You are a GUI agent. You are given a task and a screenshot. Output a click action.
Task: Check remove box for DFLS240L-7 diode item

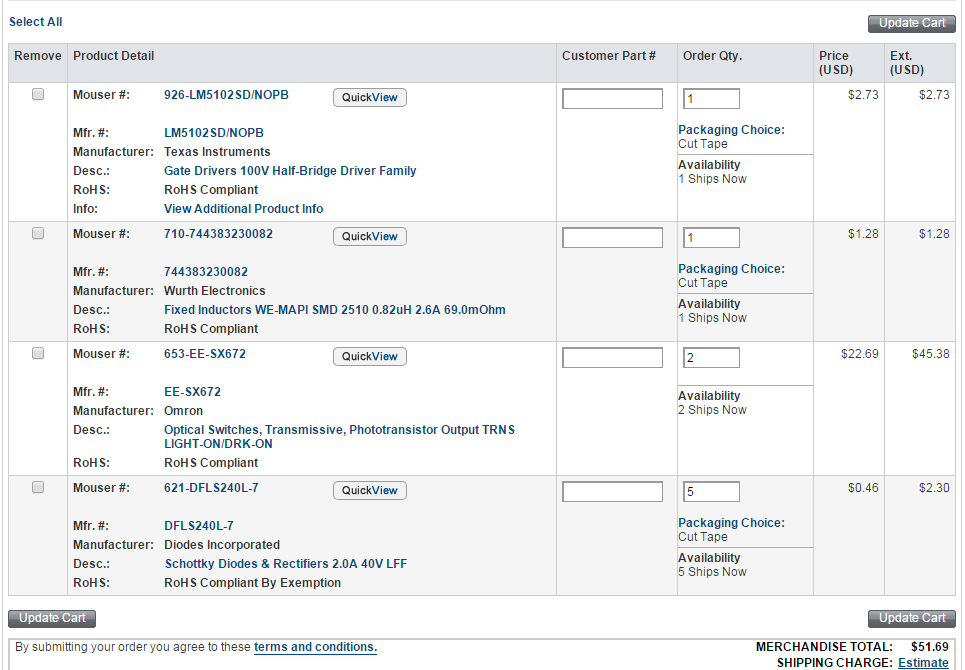38,487
